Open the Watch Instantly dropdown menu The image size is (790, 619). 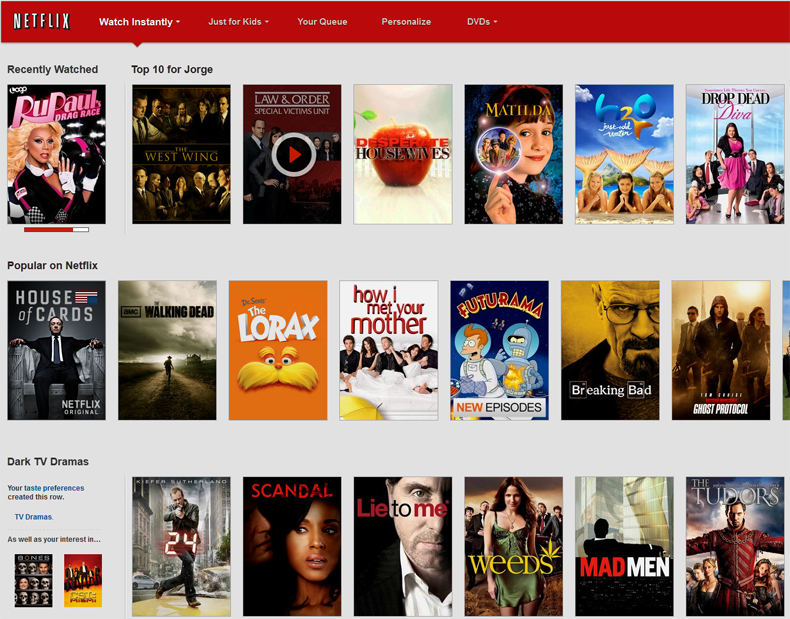pyautogui.click(x=139, y=22)
